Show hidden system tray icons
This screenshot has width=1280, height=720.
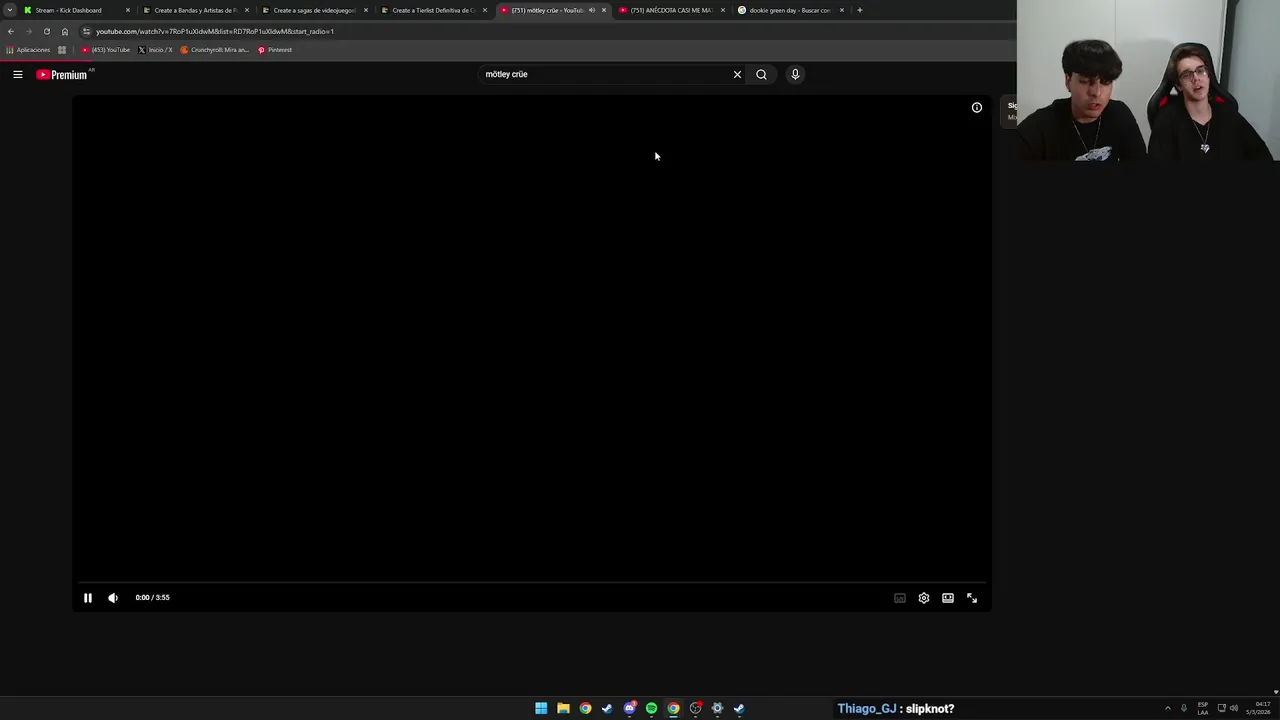pos(1167,708)
